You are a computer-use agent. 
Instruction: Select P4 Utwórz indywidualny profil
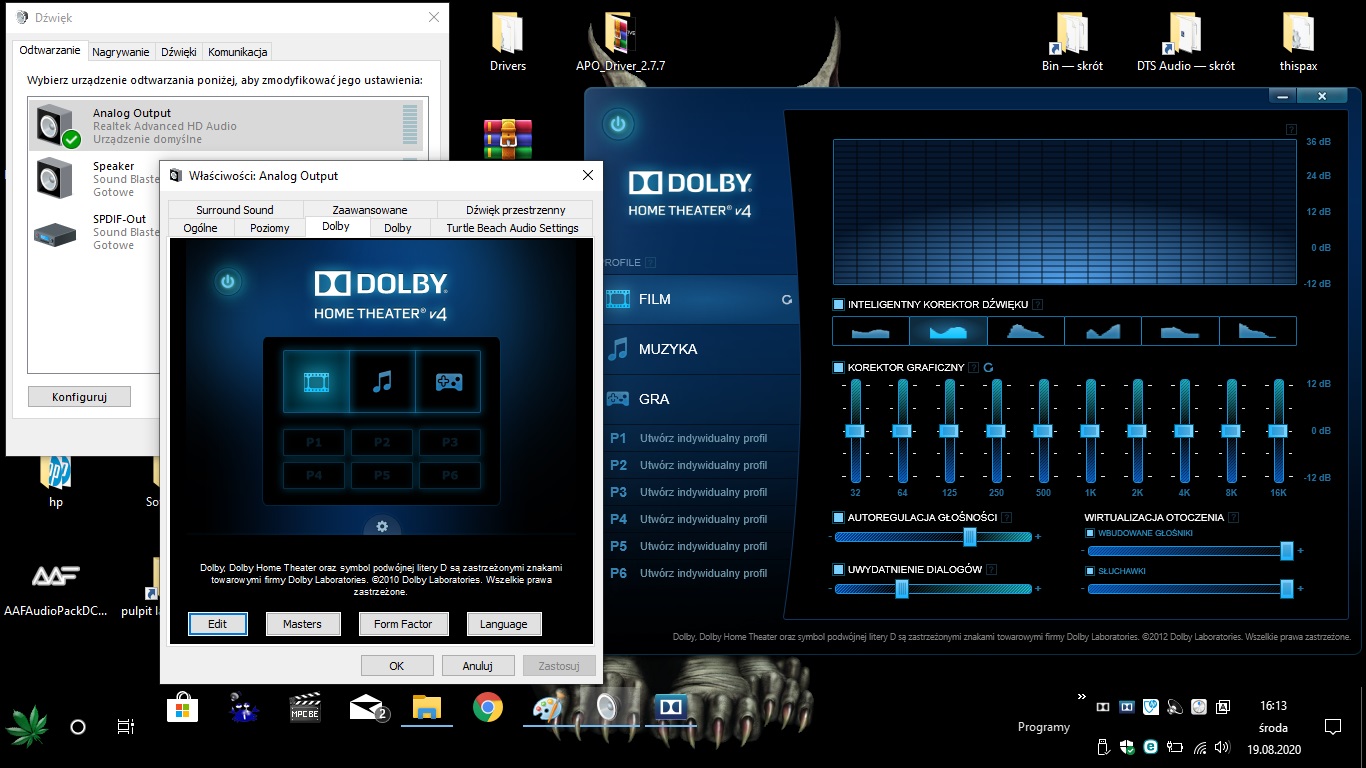(x=700, y=519)
